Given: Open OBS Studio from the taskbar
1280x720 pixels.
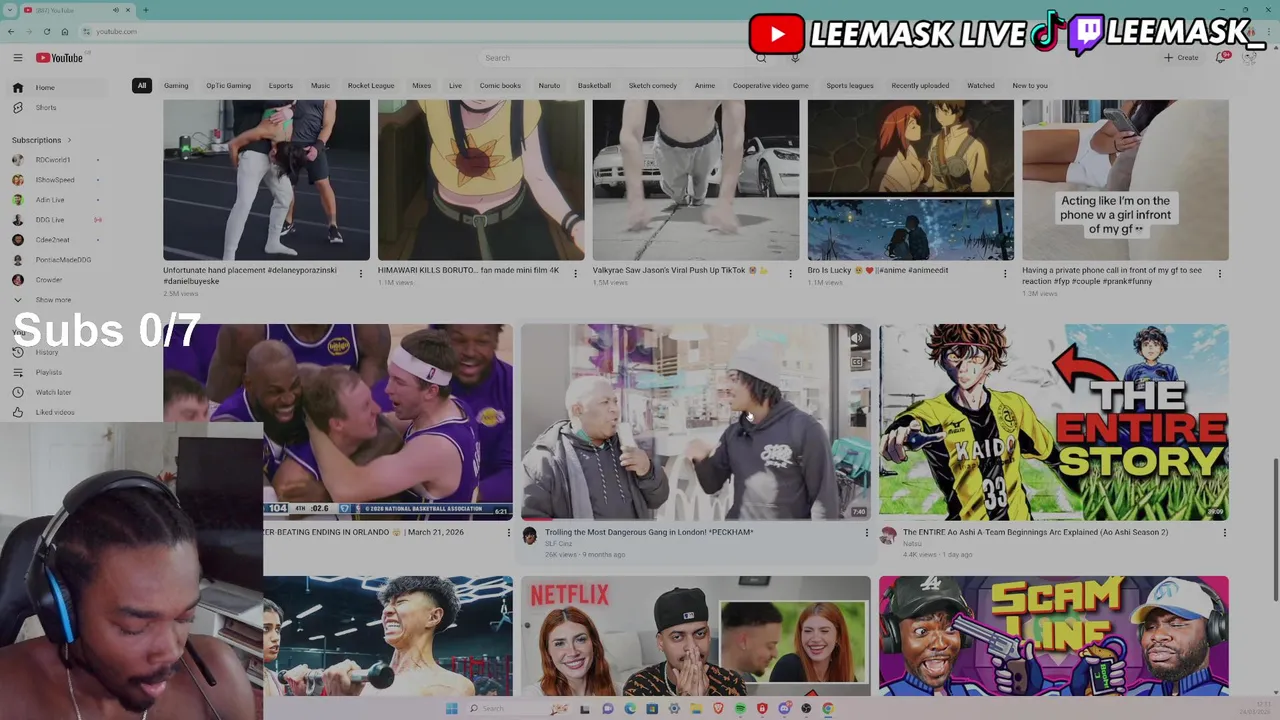Looking at the screenshot, I should [x=806, y=709].
